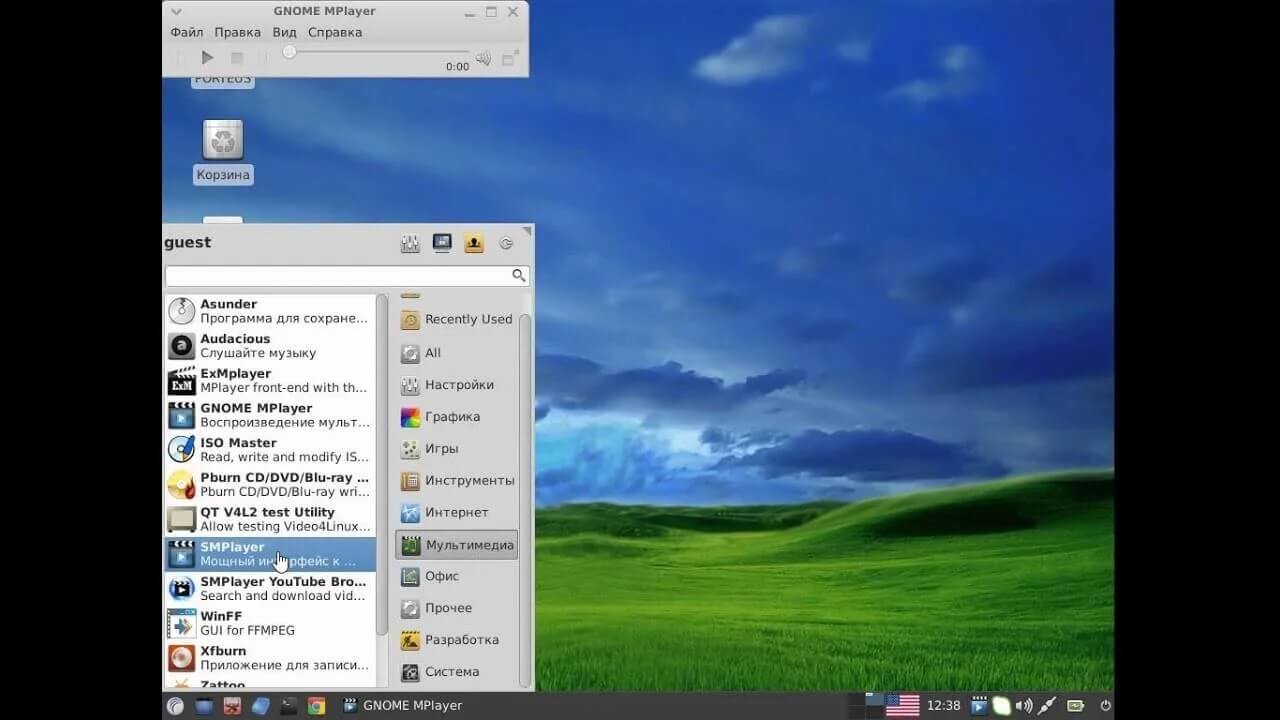Click power button in taskbar corner
Screen dimensions: 1280x720
coord(1105,706)
